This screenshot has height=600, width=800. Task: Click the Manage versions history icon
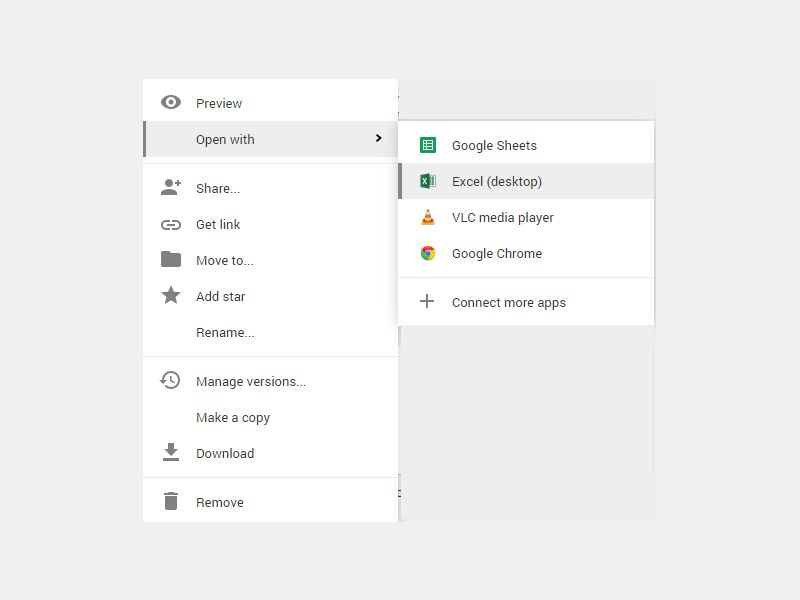pos(170,380)
